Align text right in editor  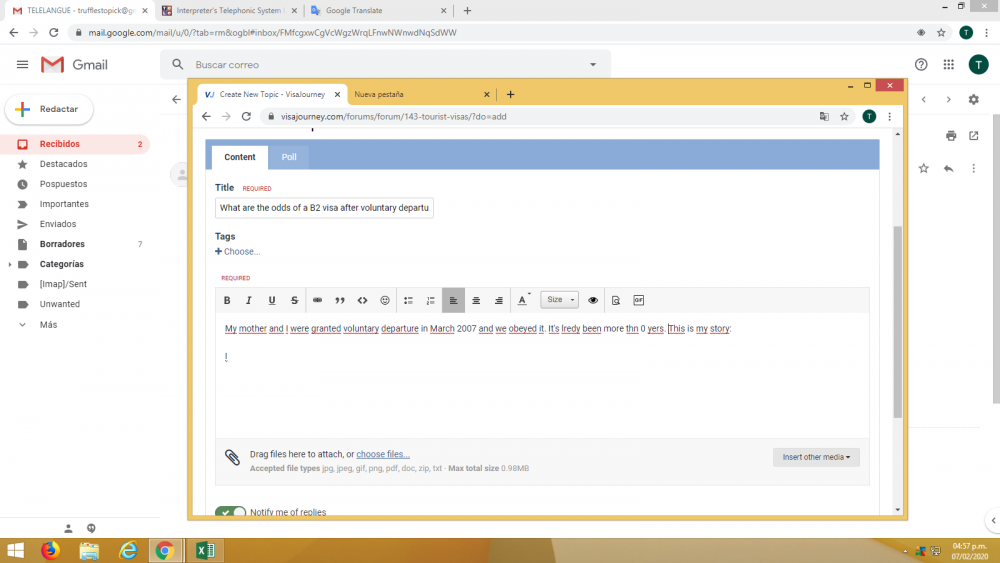[499, 300]
